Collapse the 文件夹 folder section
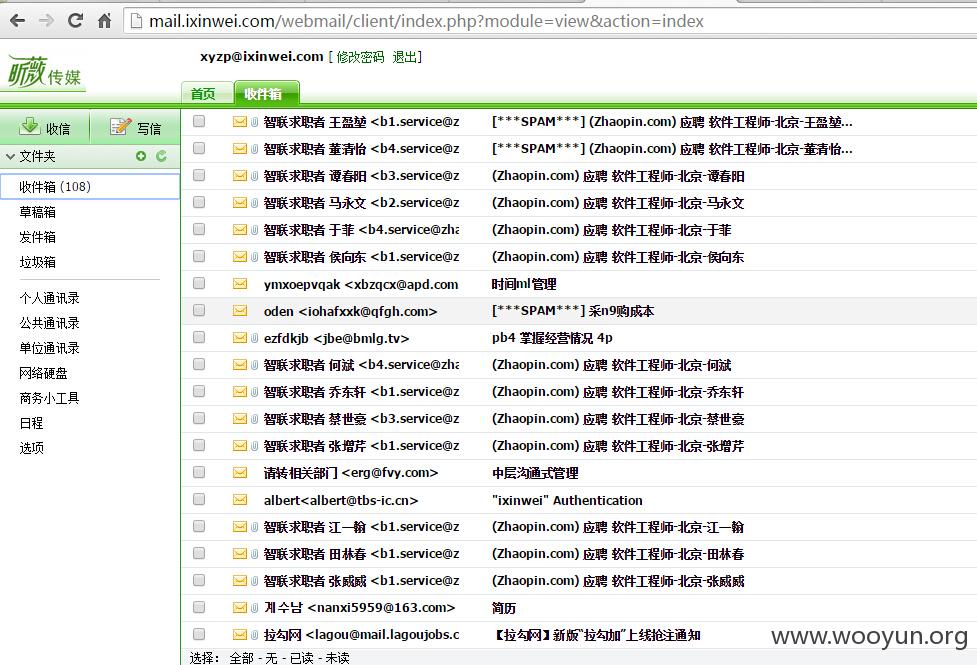Screen dimensions: 977x665 tap(10, 156)
